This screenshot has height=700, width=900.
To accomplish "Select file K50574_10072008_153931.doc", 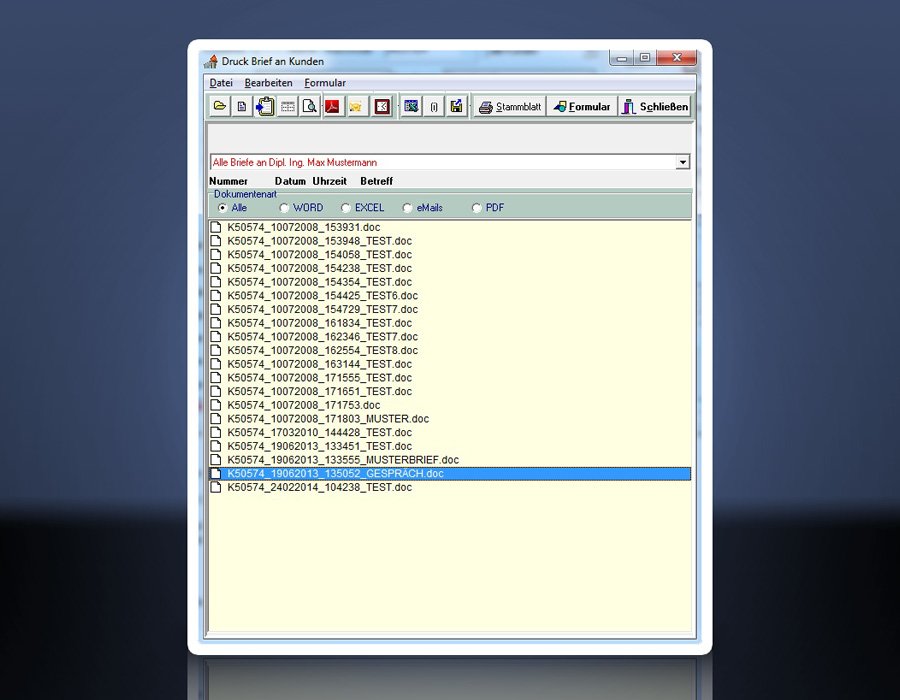I will click(x=304, y=227).
